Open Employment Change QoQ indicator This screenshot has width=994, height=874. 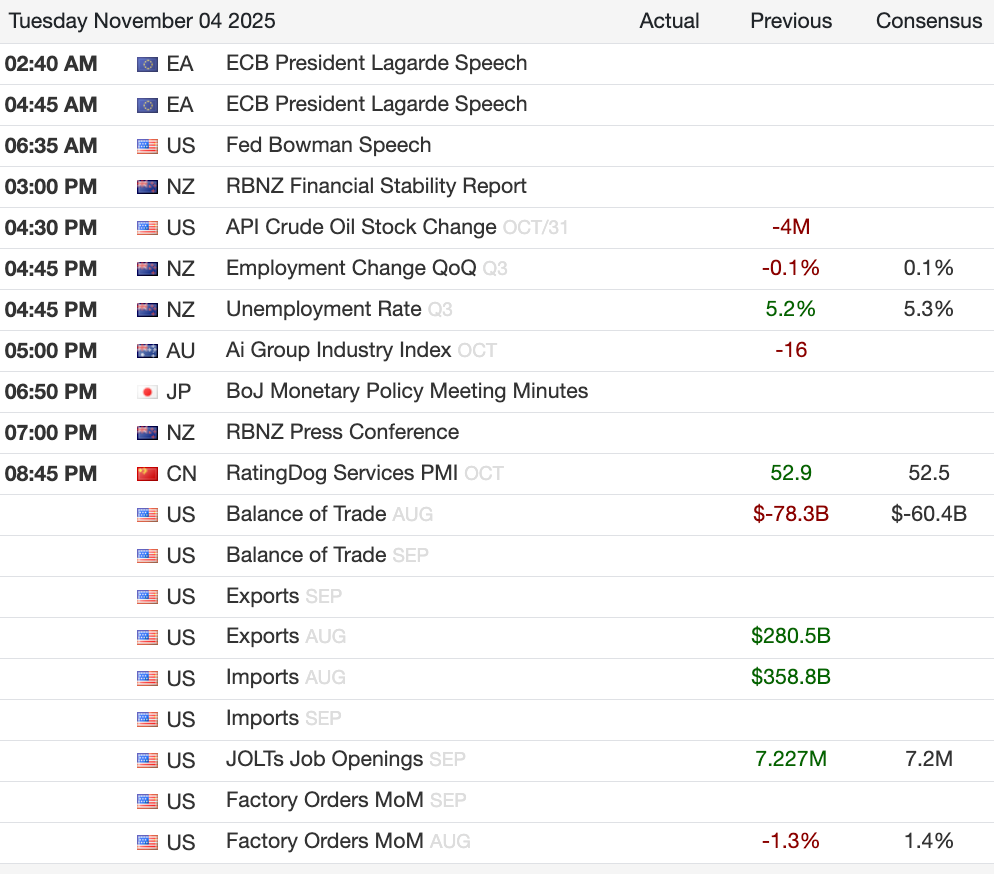[351, 268]
